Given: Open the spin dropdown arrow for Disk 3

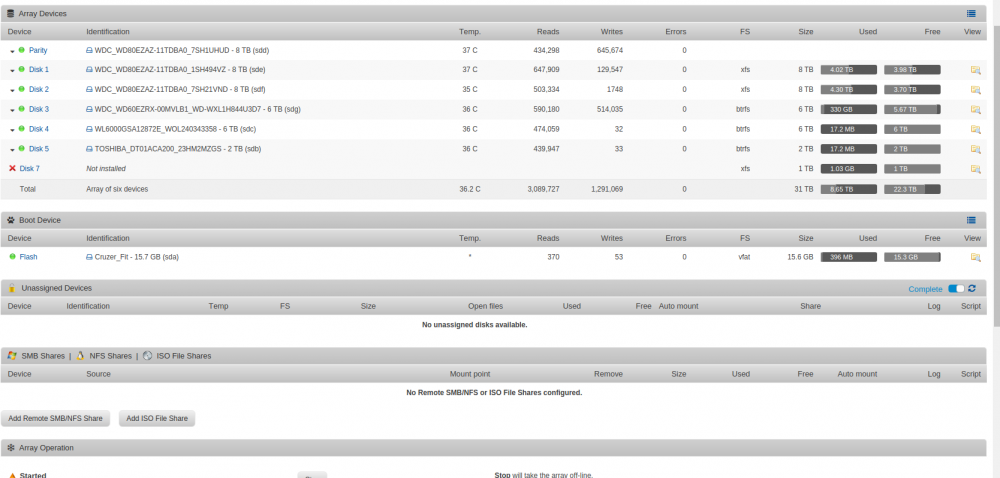Looking at the screenshot, I should point(12,110).
